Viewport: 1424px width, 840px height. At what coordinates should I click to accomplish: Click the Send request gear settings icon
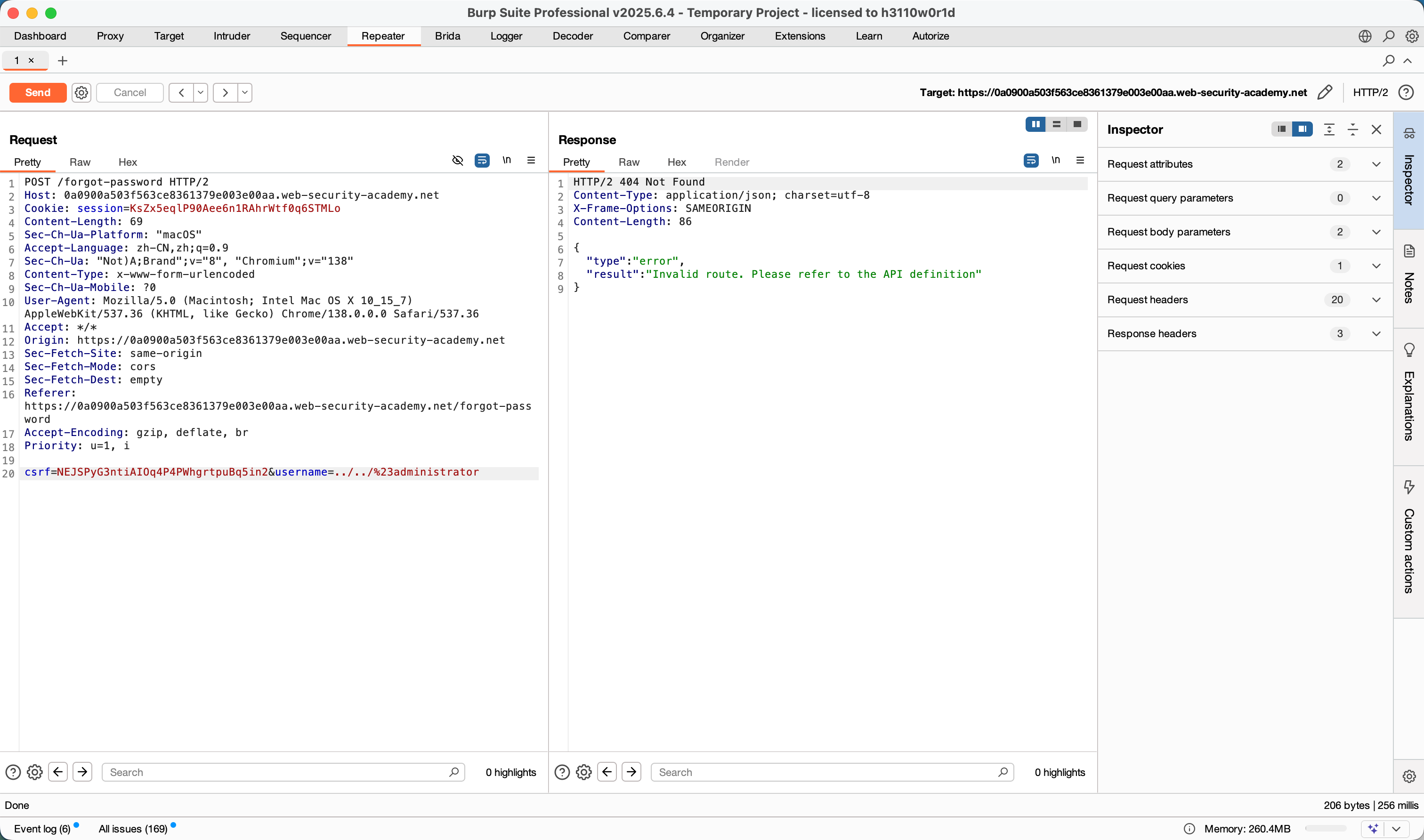81,92
